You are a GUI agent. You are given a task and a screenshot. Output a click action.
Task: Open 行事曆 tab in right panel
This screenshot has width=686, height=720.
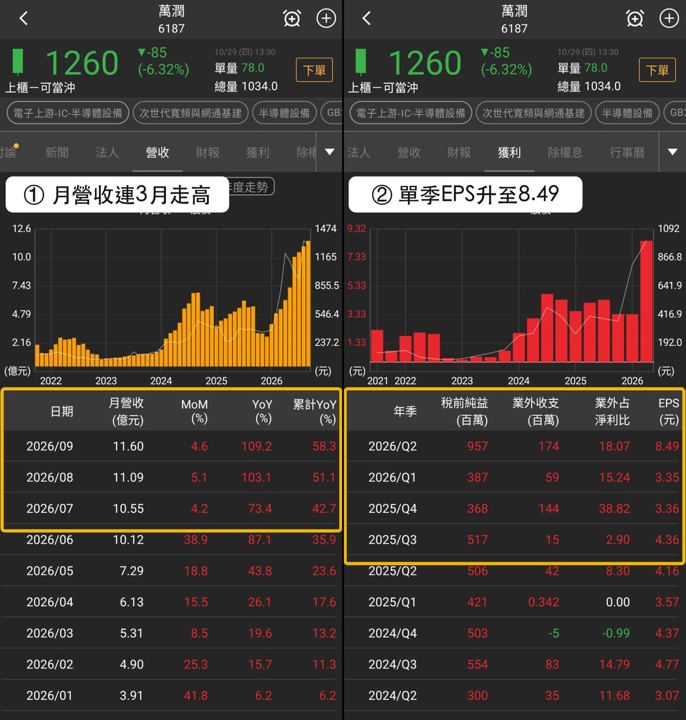point(627,152)
